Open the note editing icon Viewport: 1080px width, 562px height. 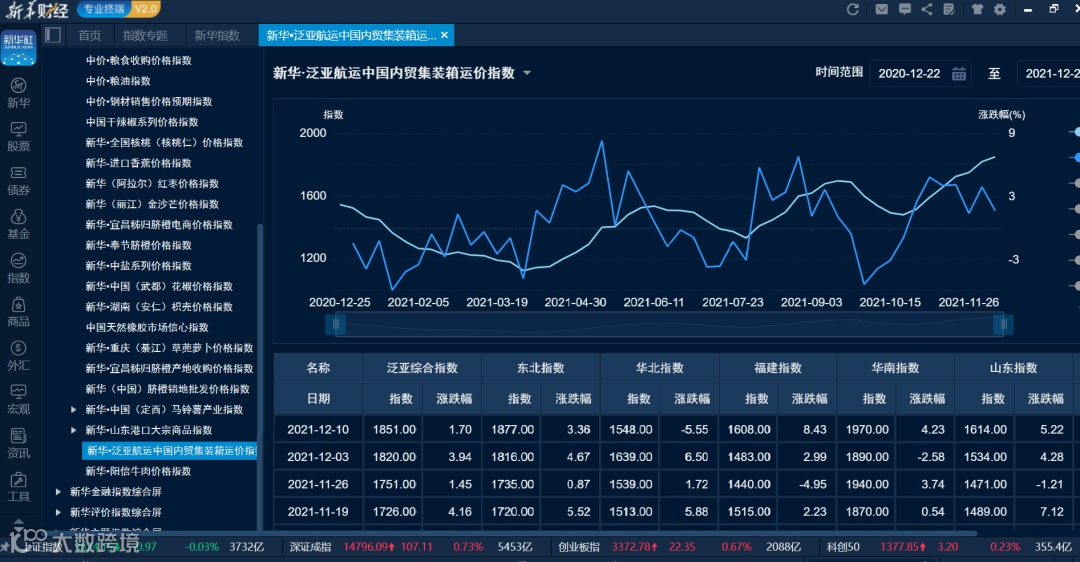tap(949, 9)
